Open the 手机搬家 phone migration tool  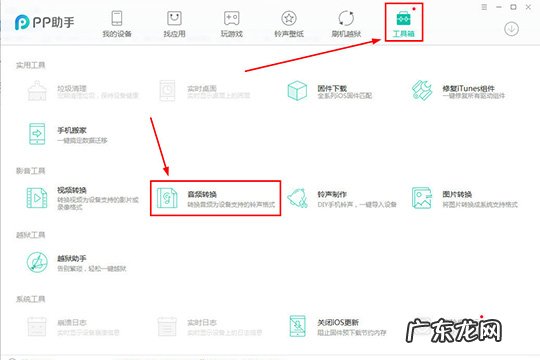pyautogui.click(x=68, y=134)
